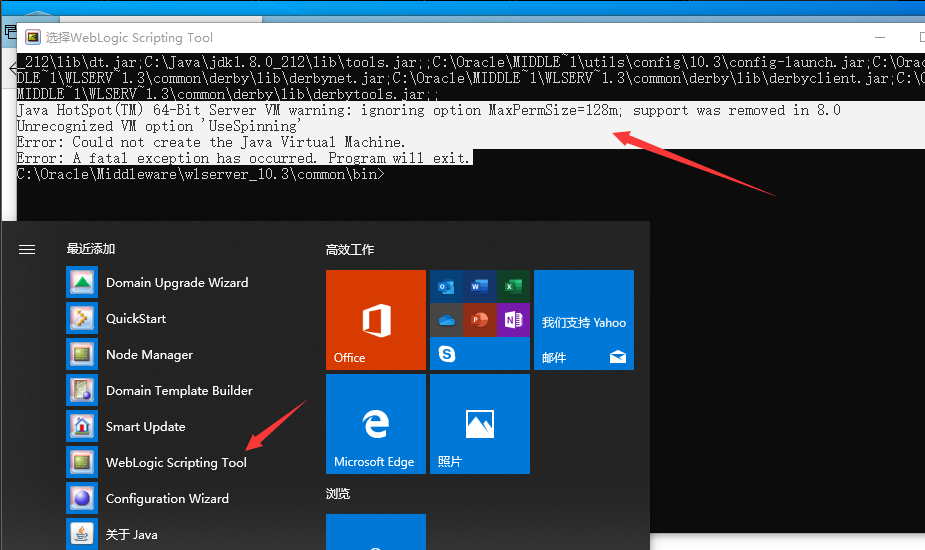925x550 pixels.
Task: Launch Microsoft Edge tile
Action: 376,424
